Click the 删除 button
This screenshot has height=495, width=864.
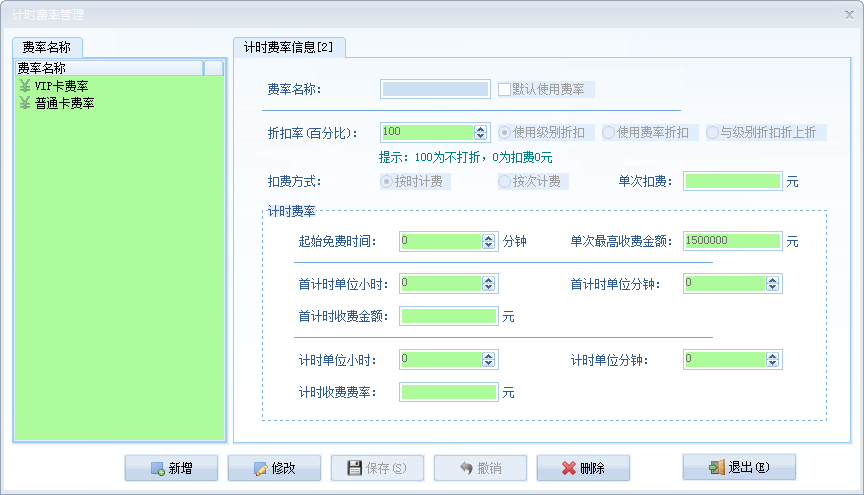(584, 468)
